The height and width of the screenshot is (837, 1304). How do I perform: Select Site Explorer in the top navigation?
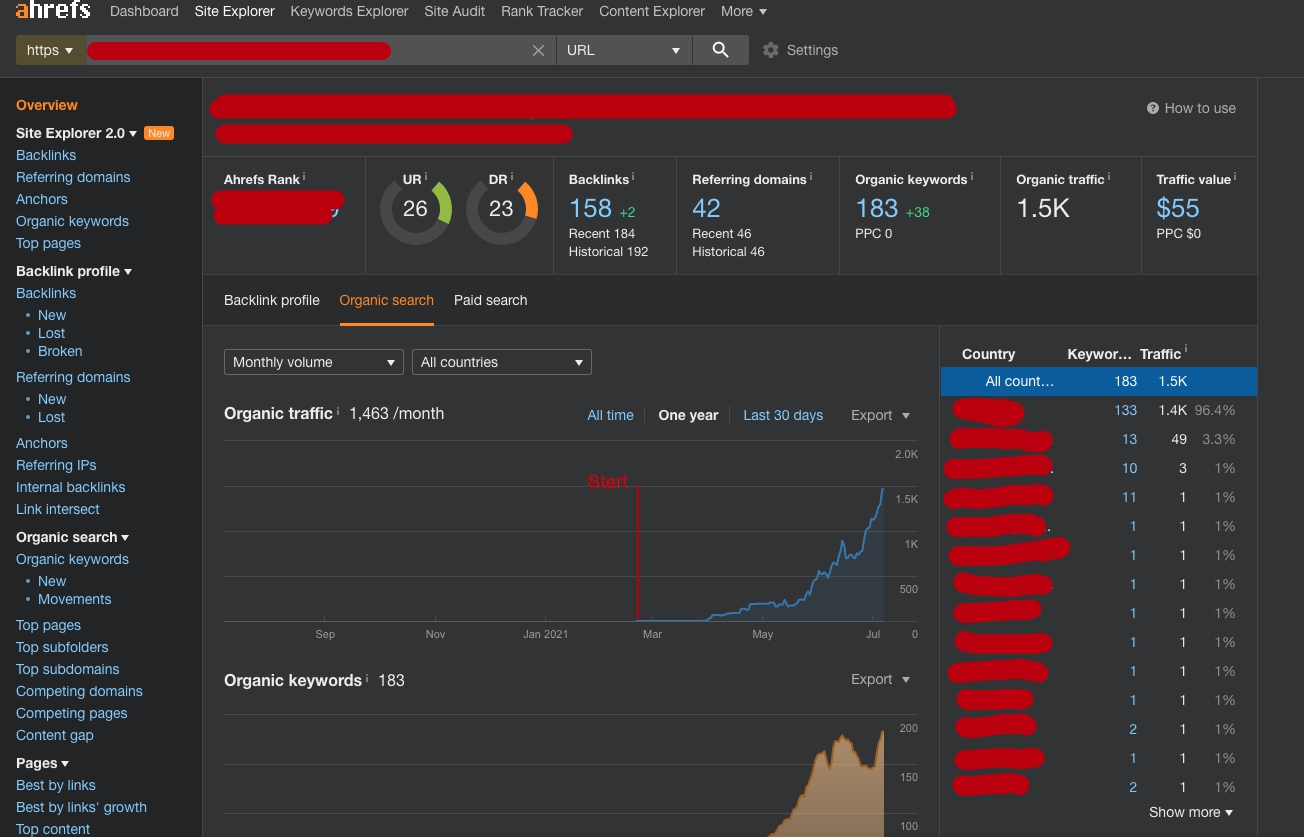click(x=234, y=11)
